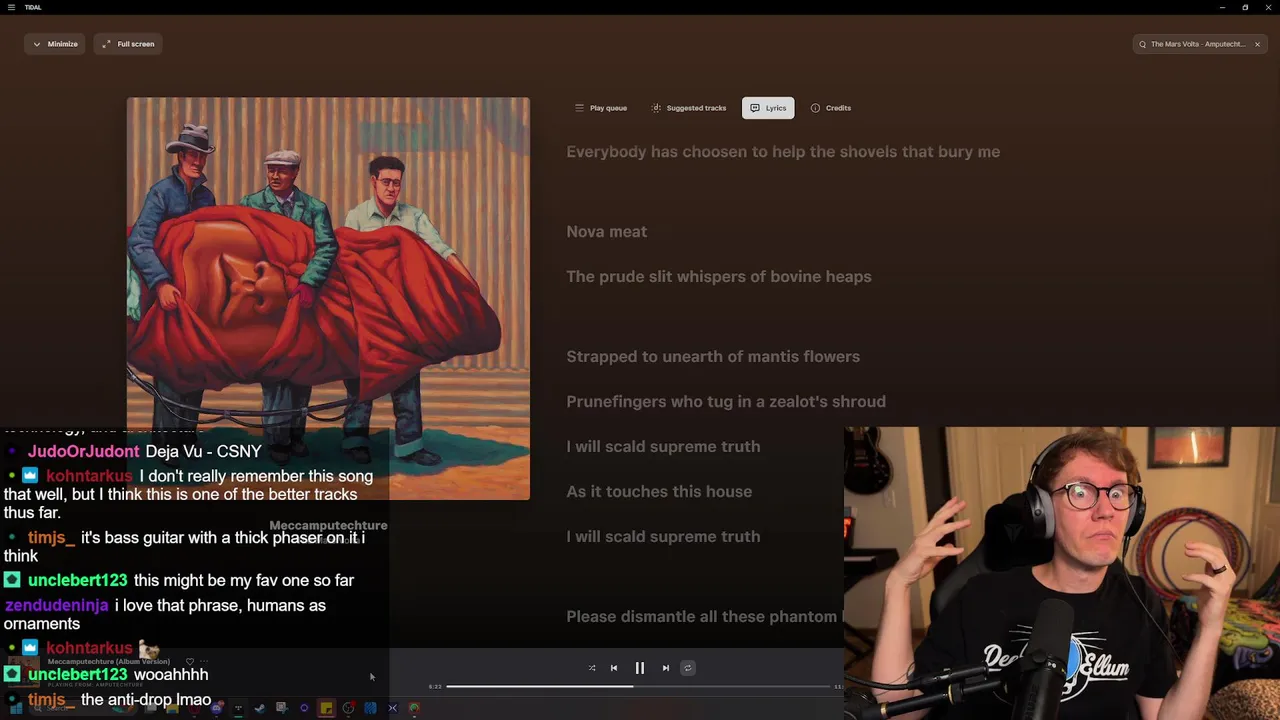Clear the search field with the X

(1257, 44)
